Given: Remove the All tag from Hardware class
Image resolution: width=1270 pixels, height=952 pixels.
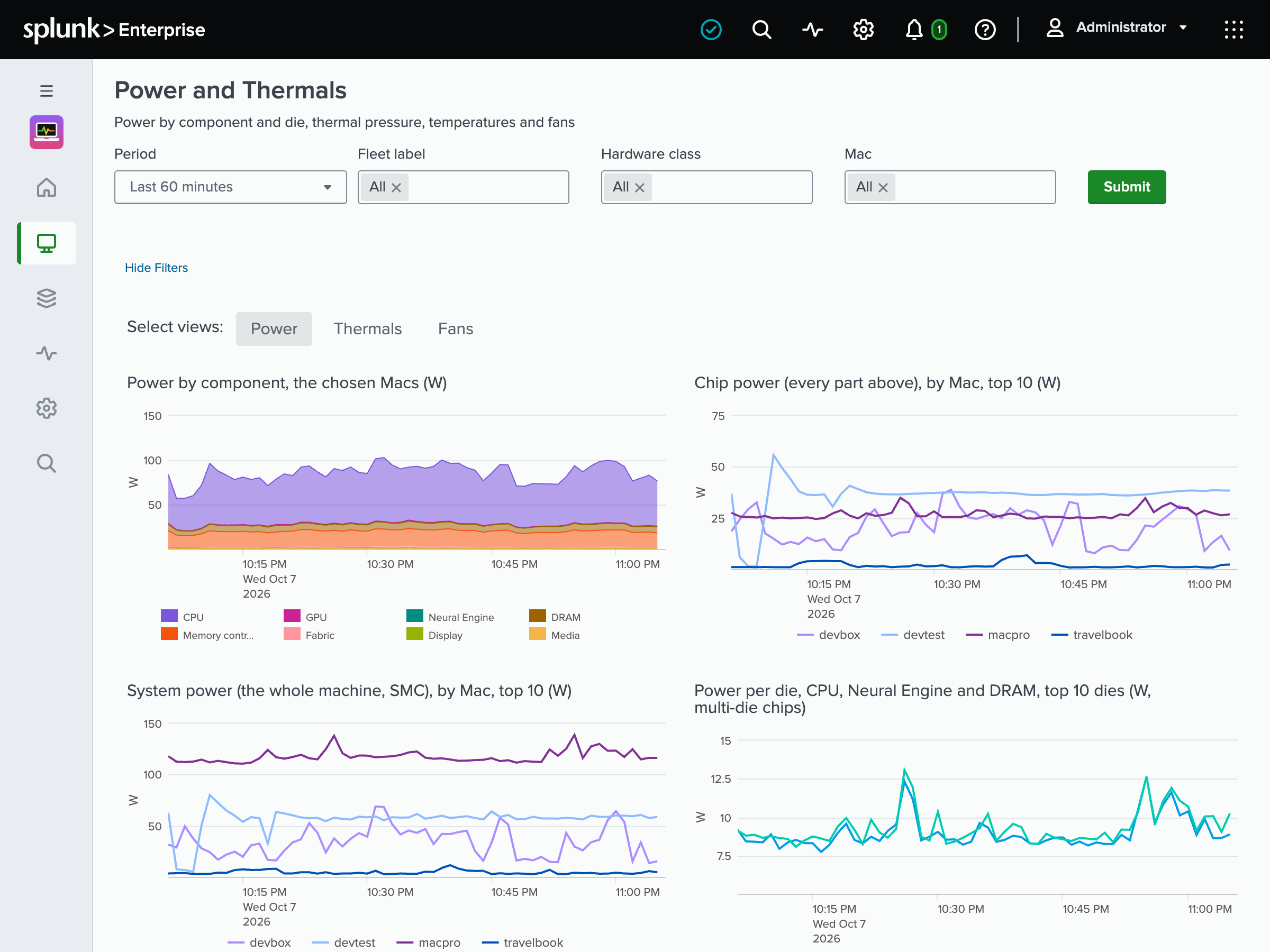Looking at the screenshot, I should [640, 188].
